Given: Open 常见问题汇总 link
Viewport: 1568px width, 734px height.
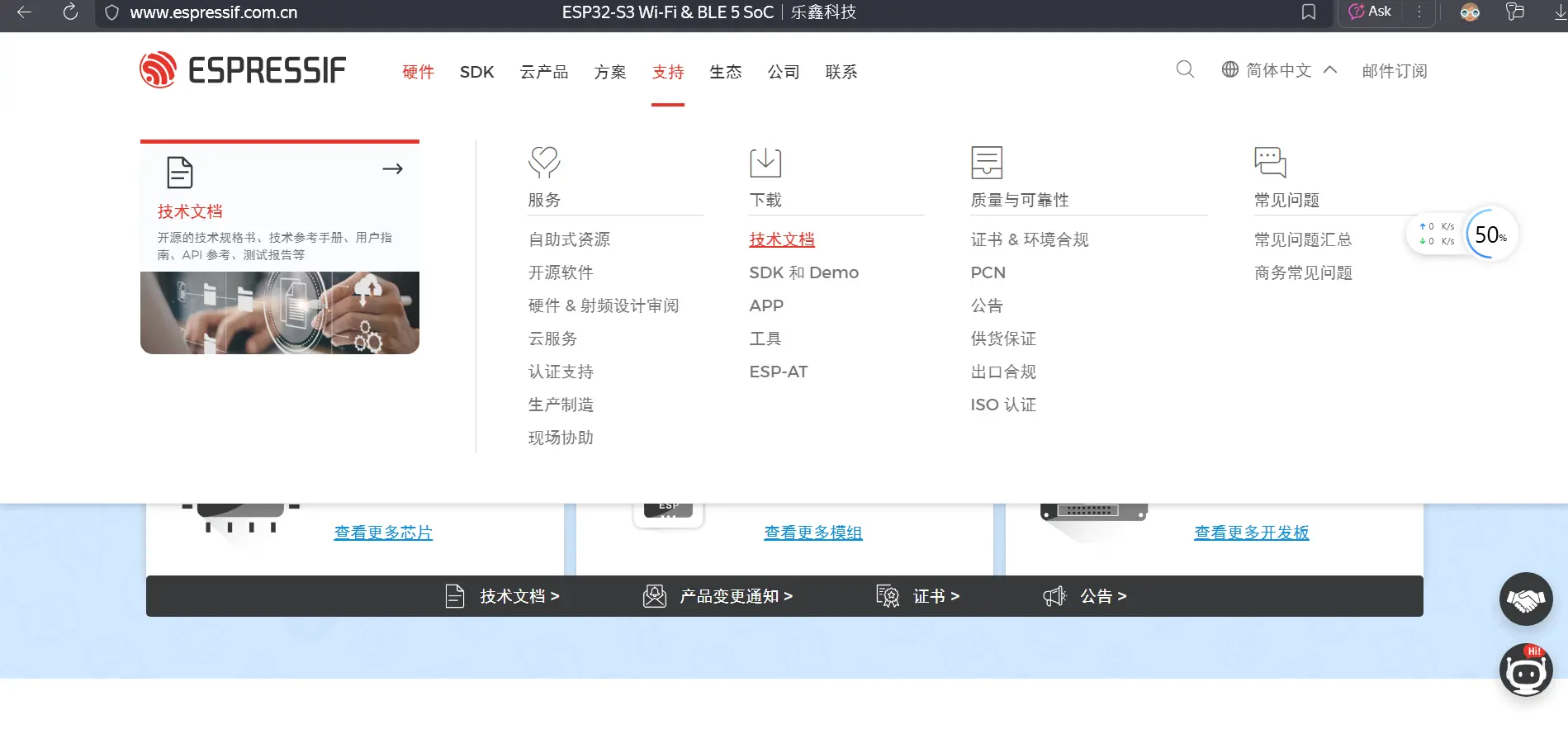Looking at the screenshot, I should click(x=1303, y=239).
